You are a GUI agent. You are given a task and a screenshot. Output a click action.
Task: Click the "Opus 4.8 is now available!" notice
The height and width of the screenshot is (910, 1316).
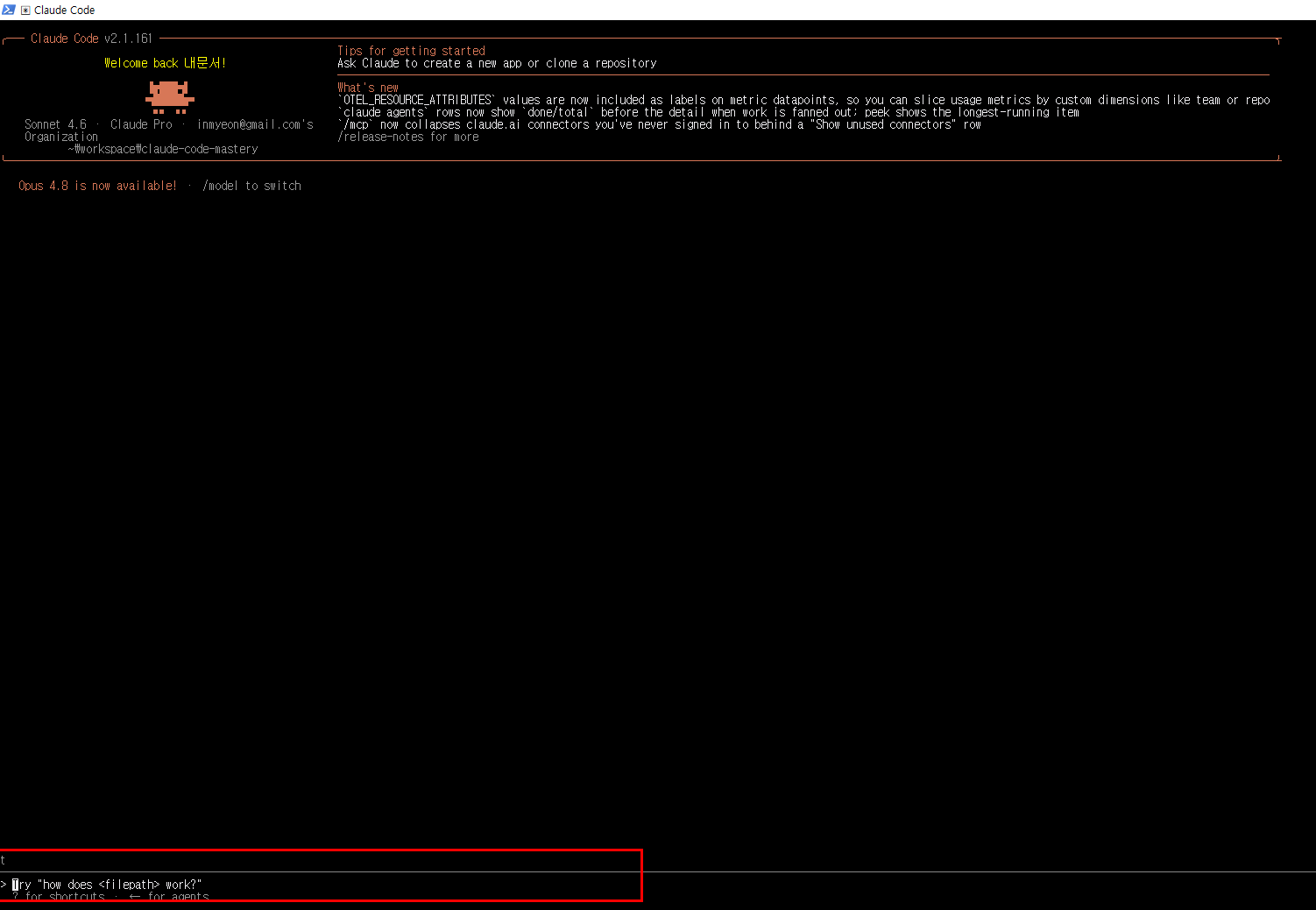coord(97,186)
